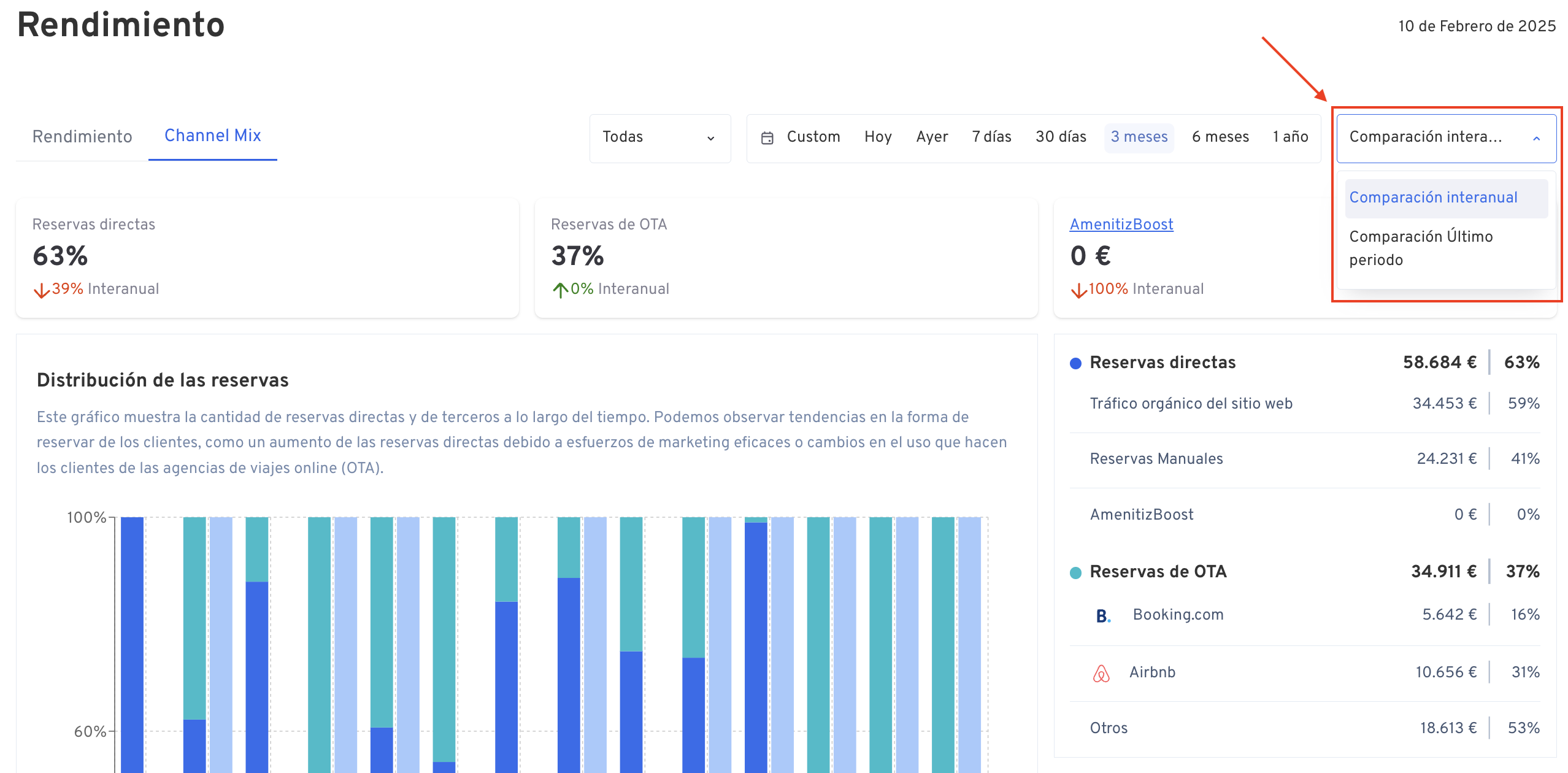Switch to the Rendimiento tab
Screen dimensions: 1568x773
[x=82, y=136]
